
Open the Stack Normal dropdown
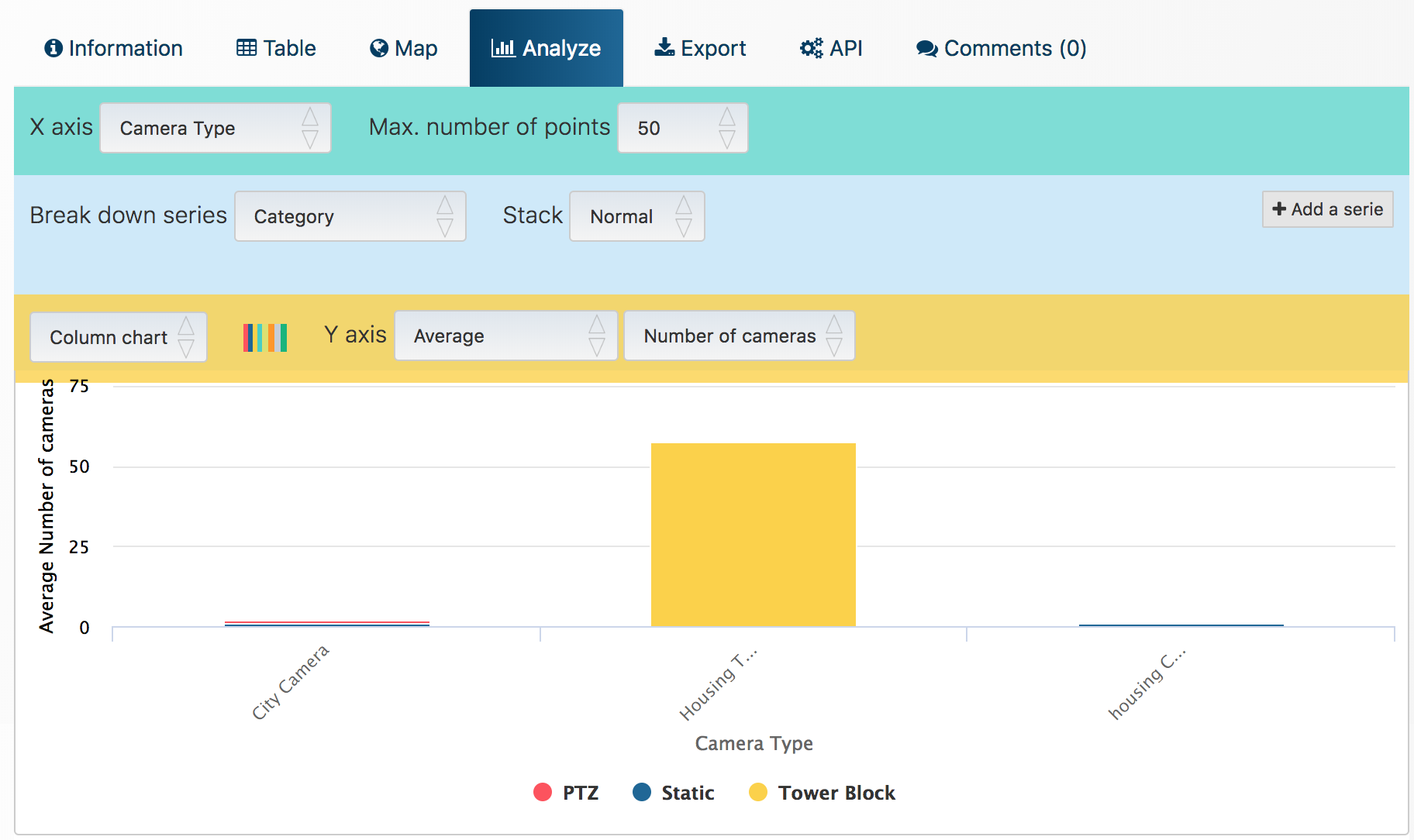637,216
